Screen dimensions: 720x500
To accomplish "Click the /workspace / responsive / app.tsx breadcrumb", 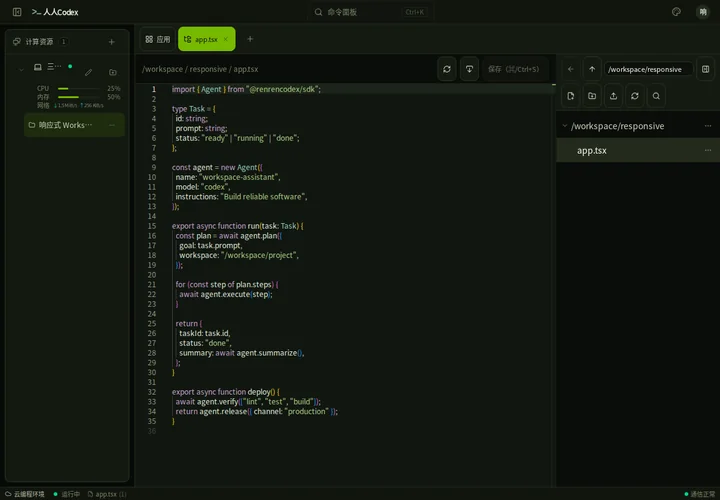I will pos(200,69).
